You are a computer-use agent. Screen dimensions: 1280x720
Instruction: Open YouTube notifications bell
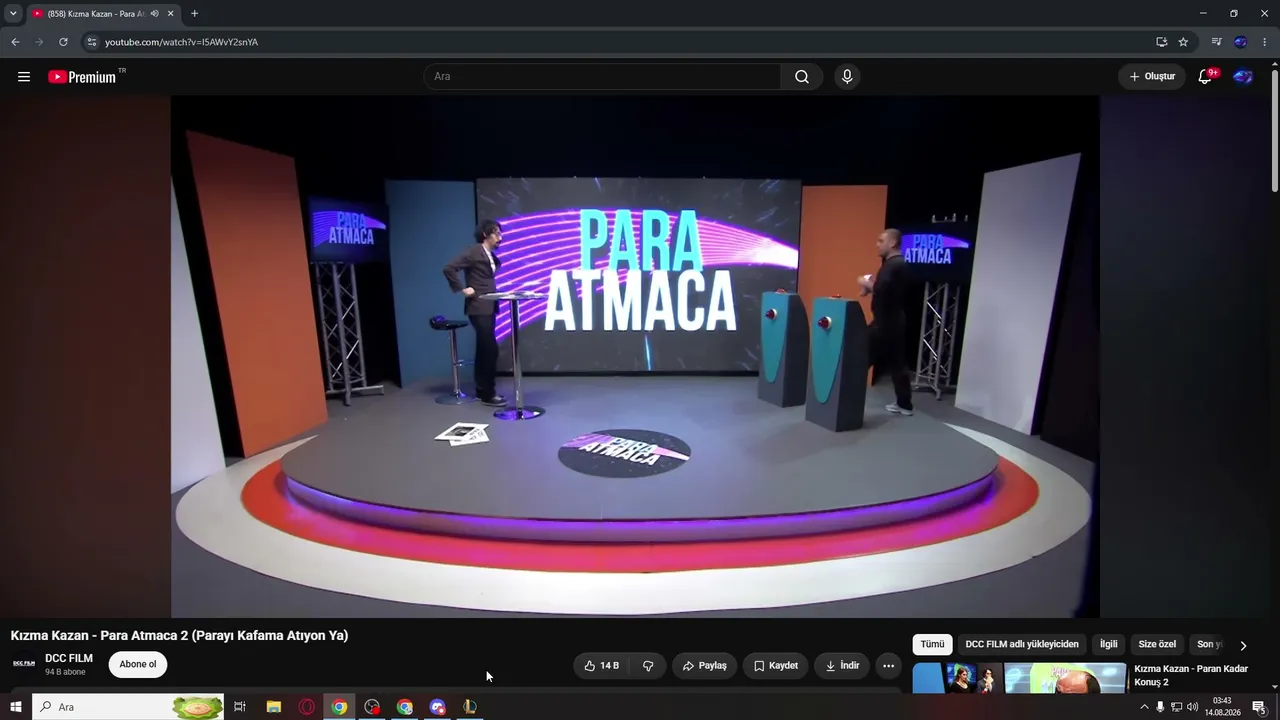click(1205, 77)
